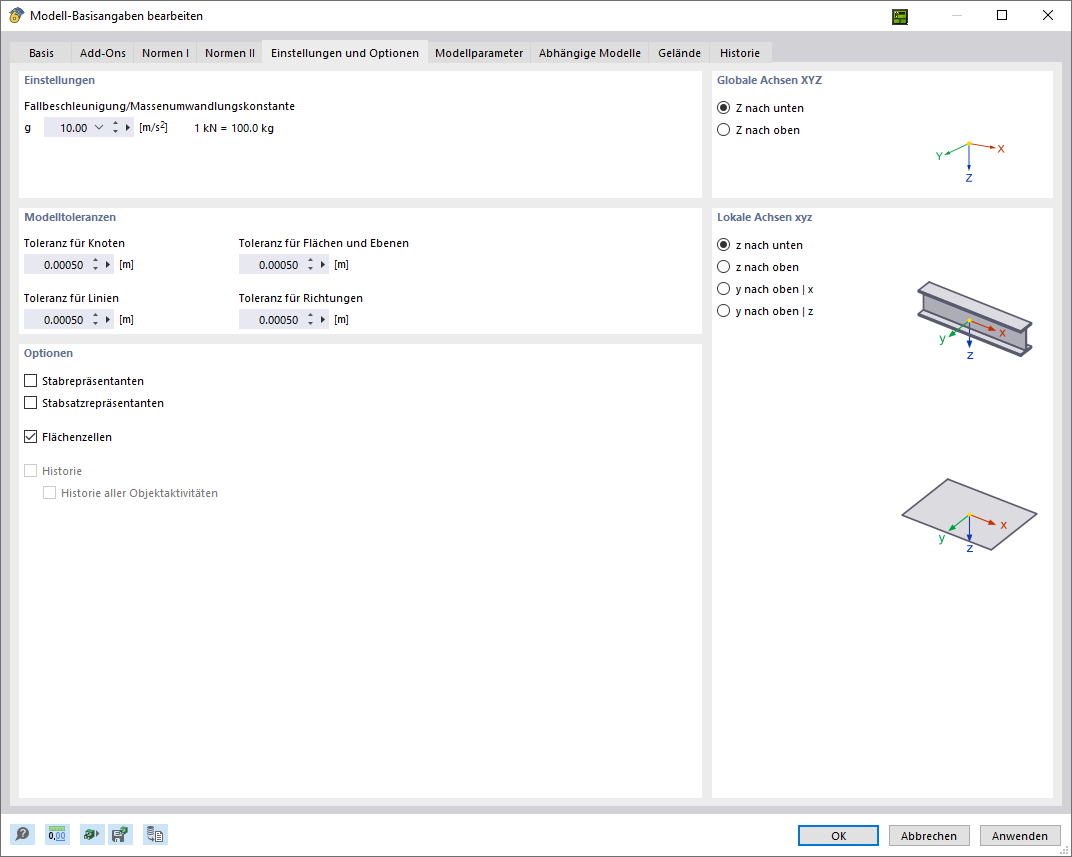Select local 'z nach oben' radio button

(x=723, y=267)
